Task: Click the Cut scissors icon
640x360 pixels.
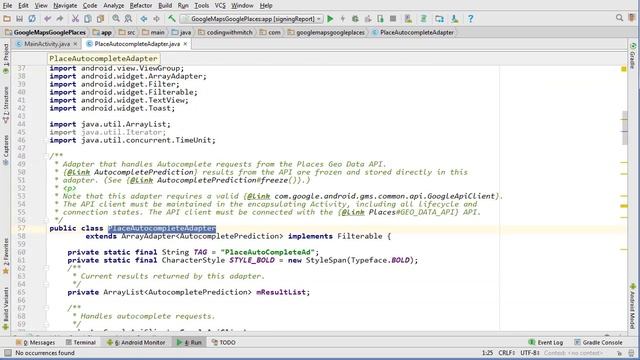Action: pyautogui.click(x=76, y=19)
